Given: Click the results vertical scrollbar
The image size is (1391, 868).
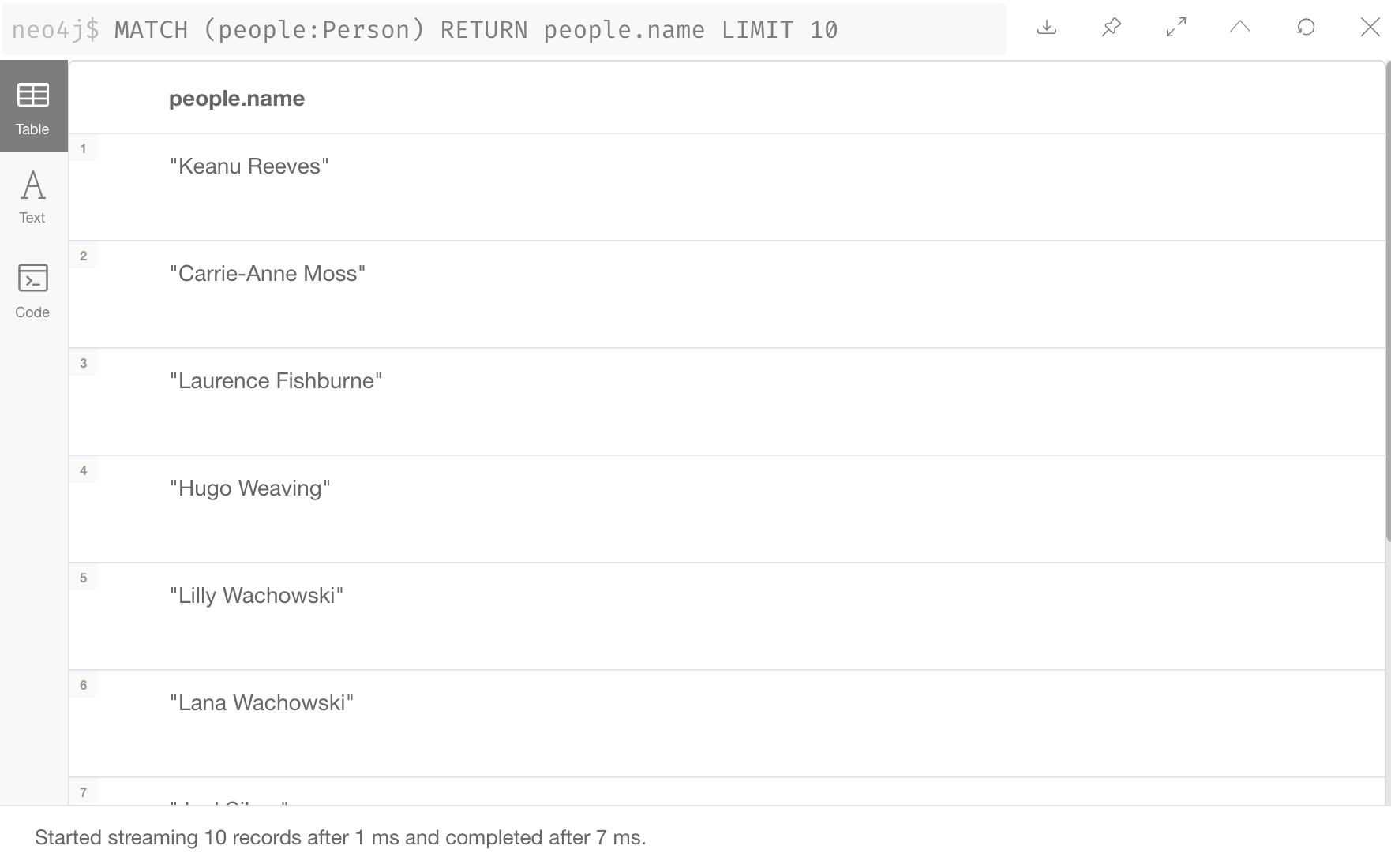Looking at the screenshot, I should [1387, 300].
